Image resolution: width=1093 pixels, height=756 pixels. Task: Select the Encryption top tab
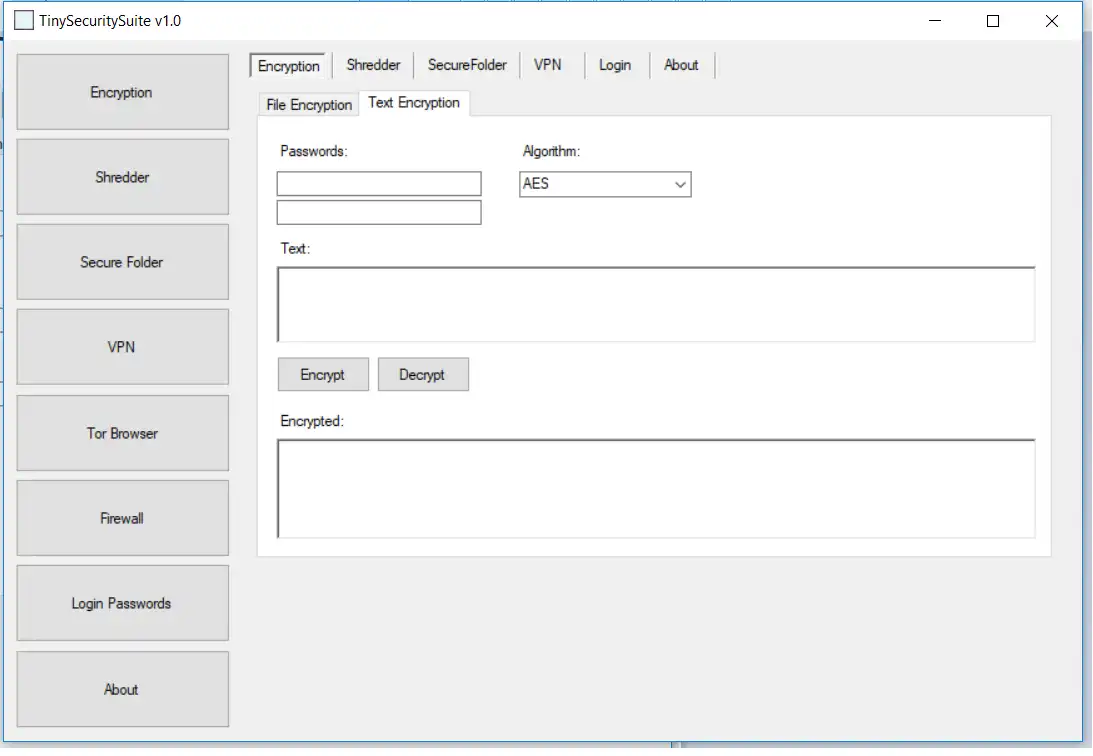[288, 65]
